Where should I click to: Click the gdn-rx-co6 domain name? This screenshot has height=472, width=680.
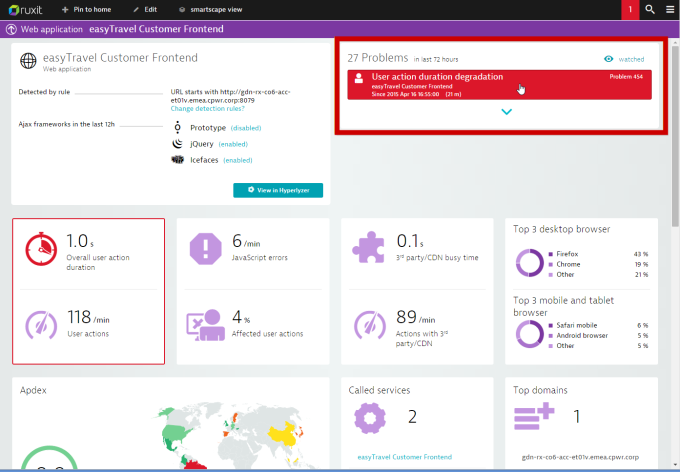[x=580, y=457]
